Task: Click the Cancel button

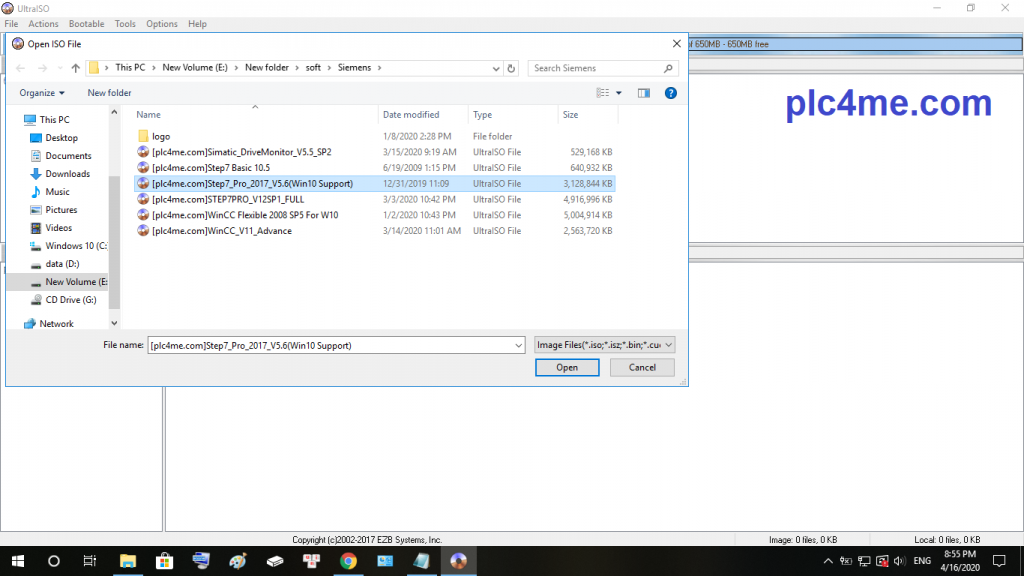Action: 642,368
